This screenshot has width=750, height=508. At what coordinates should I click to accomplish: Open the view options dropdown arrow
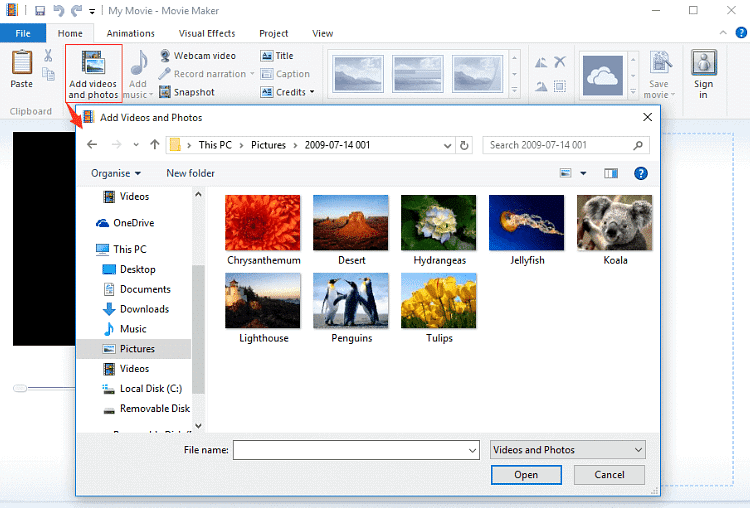pos(583,173)
